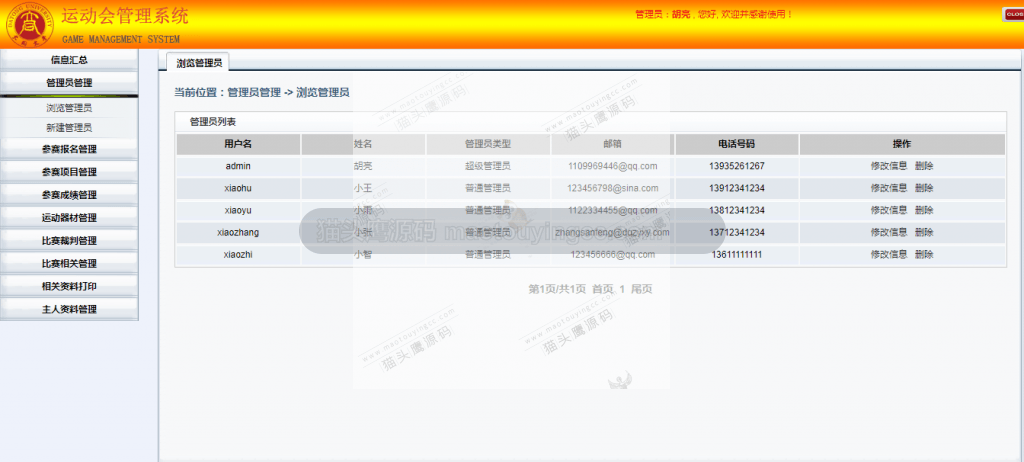The height and width of the screenshot is (462, 1024).
Task: Click the 用户名 column header
Action: click(x=238, y=144)
